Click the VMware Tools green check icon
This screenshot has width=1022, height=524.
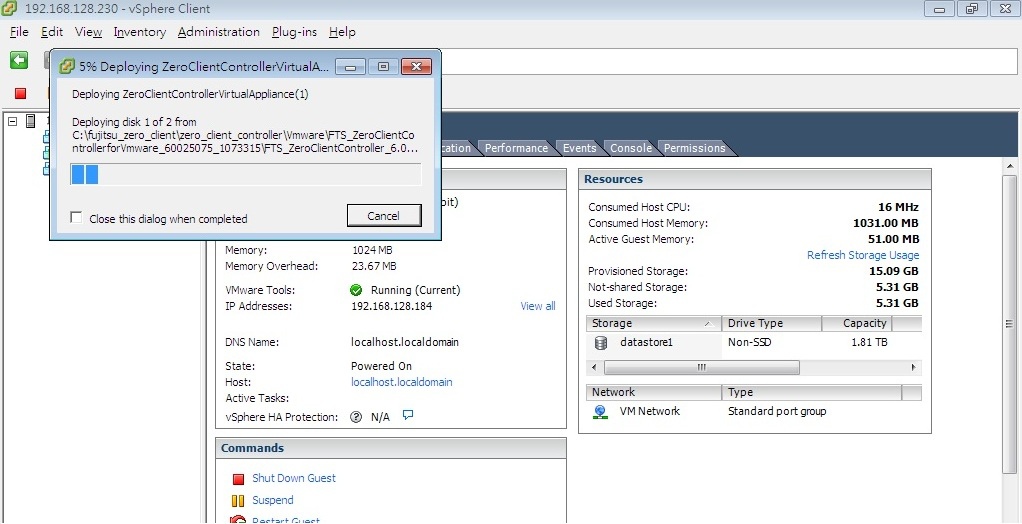356,289
